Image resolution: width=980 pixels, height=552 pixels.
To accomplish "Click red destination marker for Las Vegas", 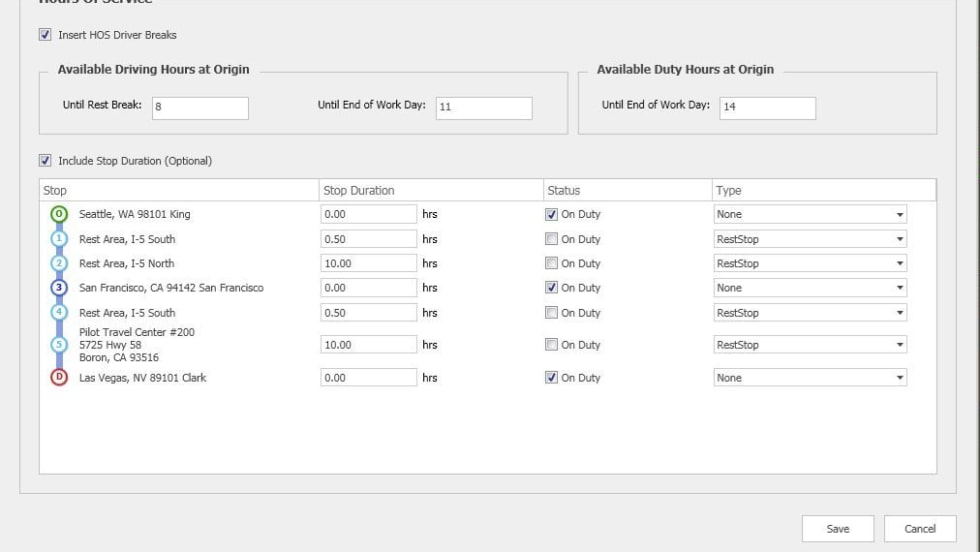I will click(x=58, y=378).
